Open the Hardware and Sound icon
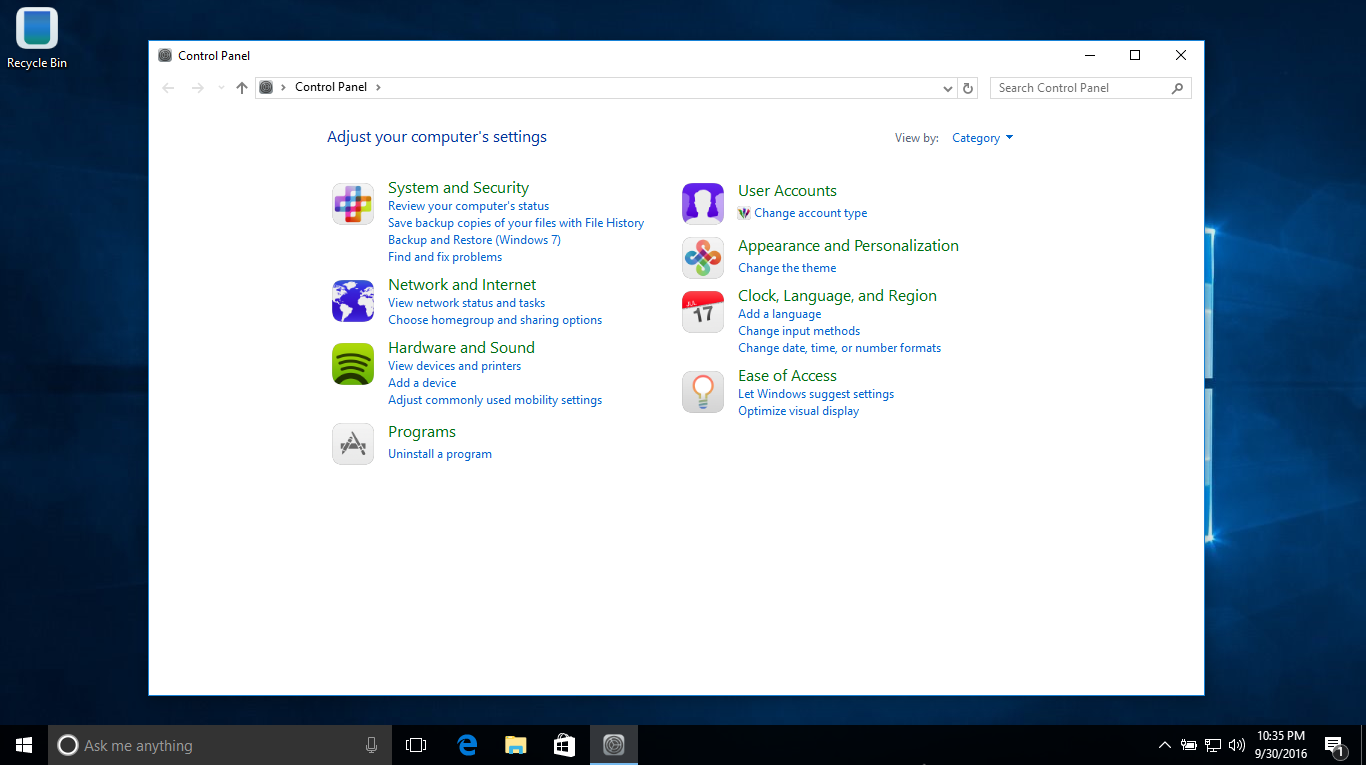1366x765 pixels. pyautogui.click(x=352, y=363)
